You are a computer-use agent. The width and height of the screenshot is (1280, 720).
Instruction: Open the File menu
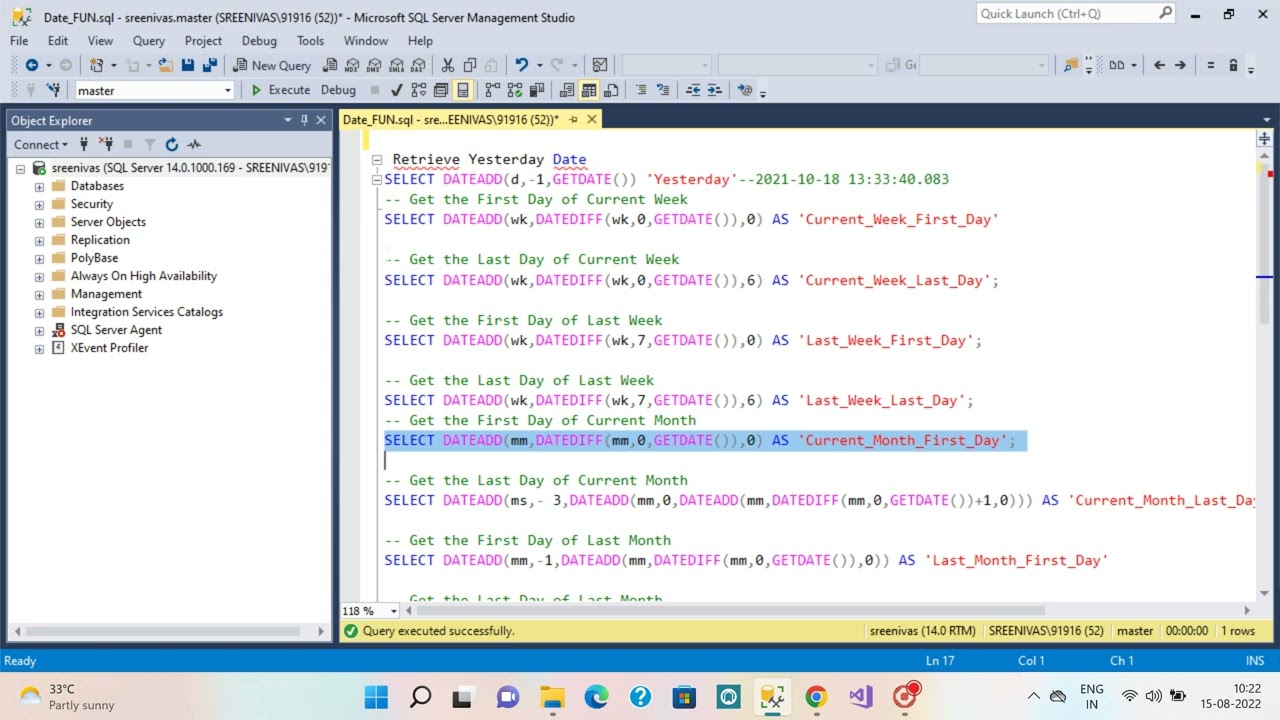click(x=19, y=41)
